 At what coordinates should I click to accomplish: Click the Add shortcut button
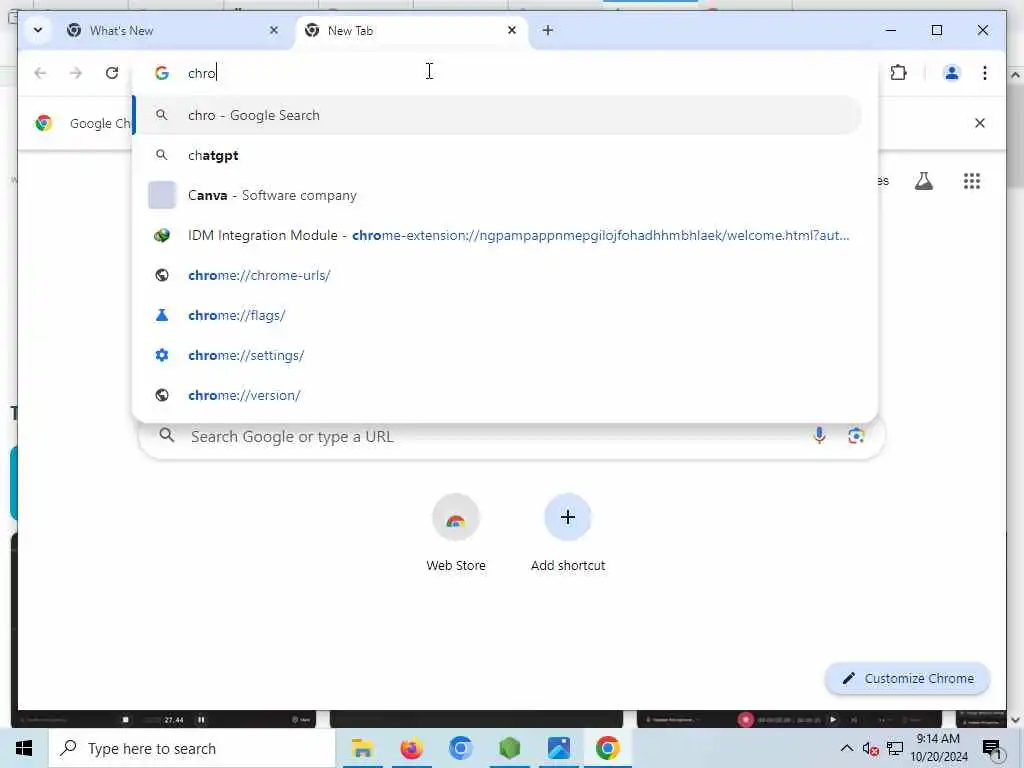(x=568, y=533)
